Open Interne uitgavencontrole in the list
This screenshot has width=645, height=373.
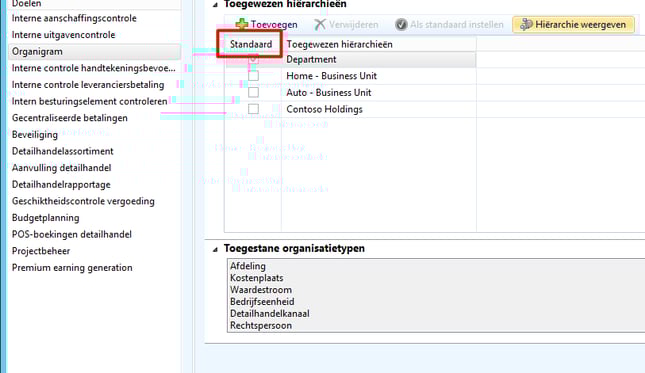[x=63, y=35]
